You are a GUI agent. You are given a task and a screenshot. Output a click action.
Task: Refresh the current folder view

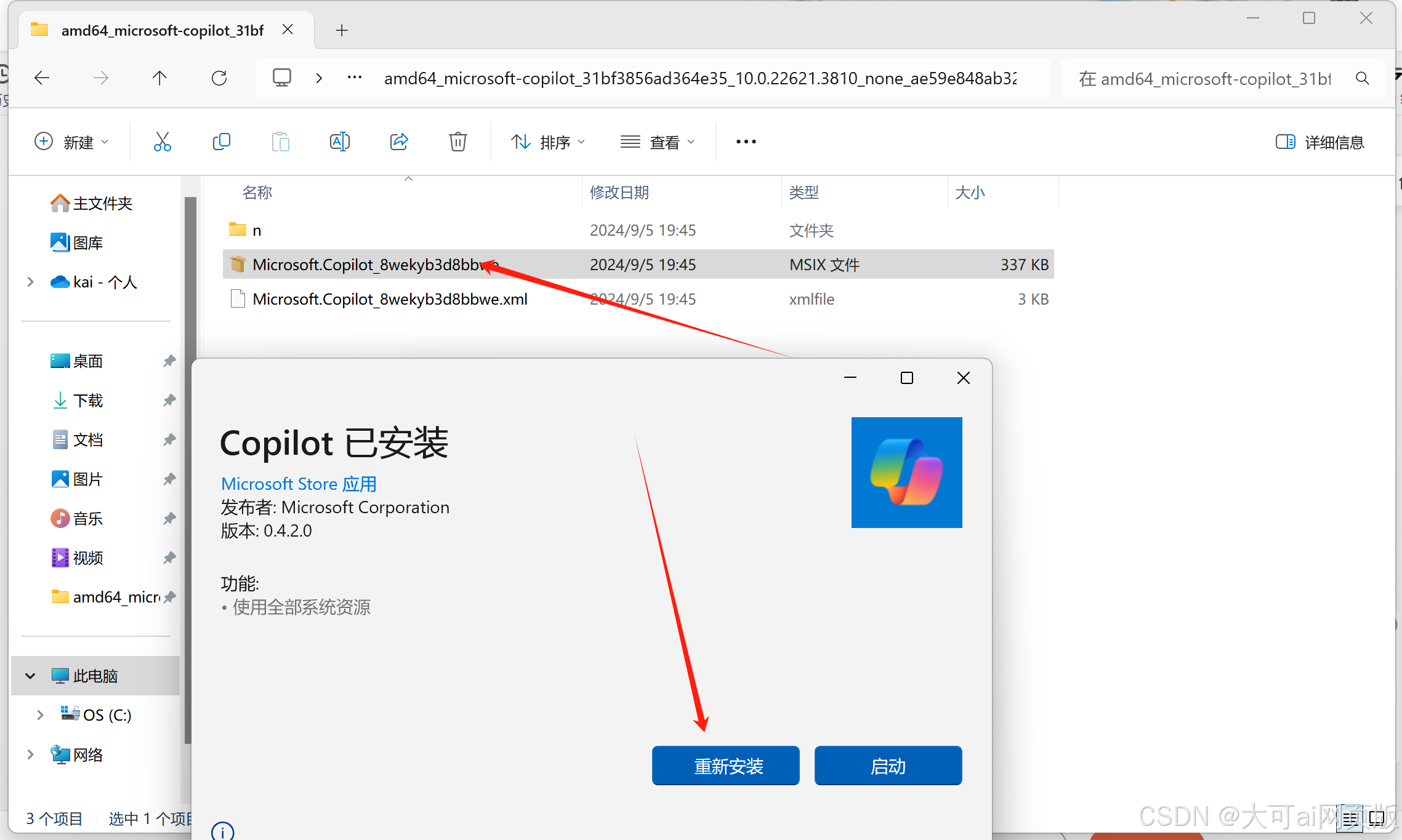tap(219, 78)
